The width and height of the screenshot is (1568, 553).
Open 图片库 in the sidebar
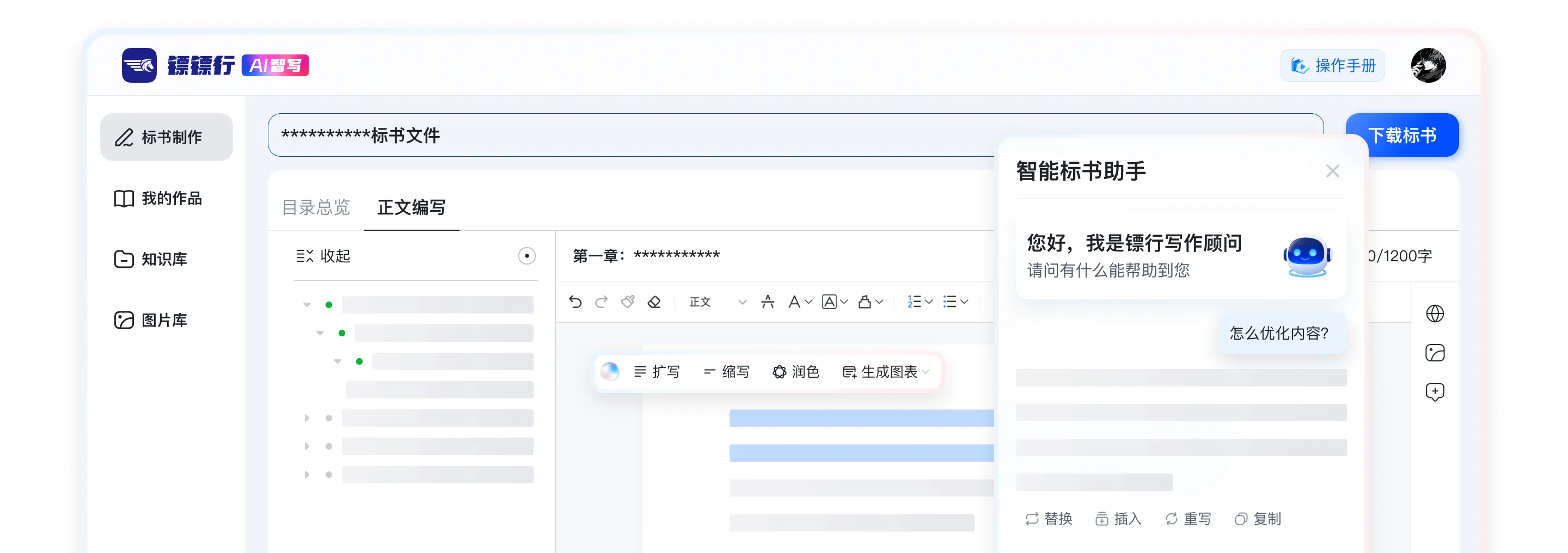coord(151,320)
